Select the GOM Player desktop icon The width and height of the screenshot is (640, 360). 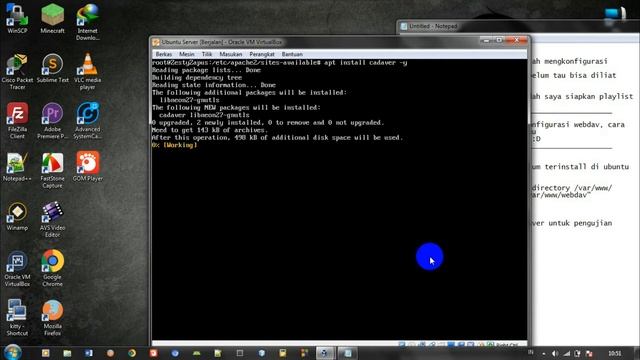[87, 167]
